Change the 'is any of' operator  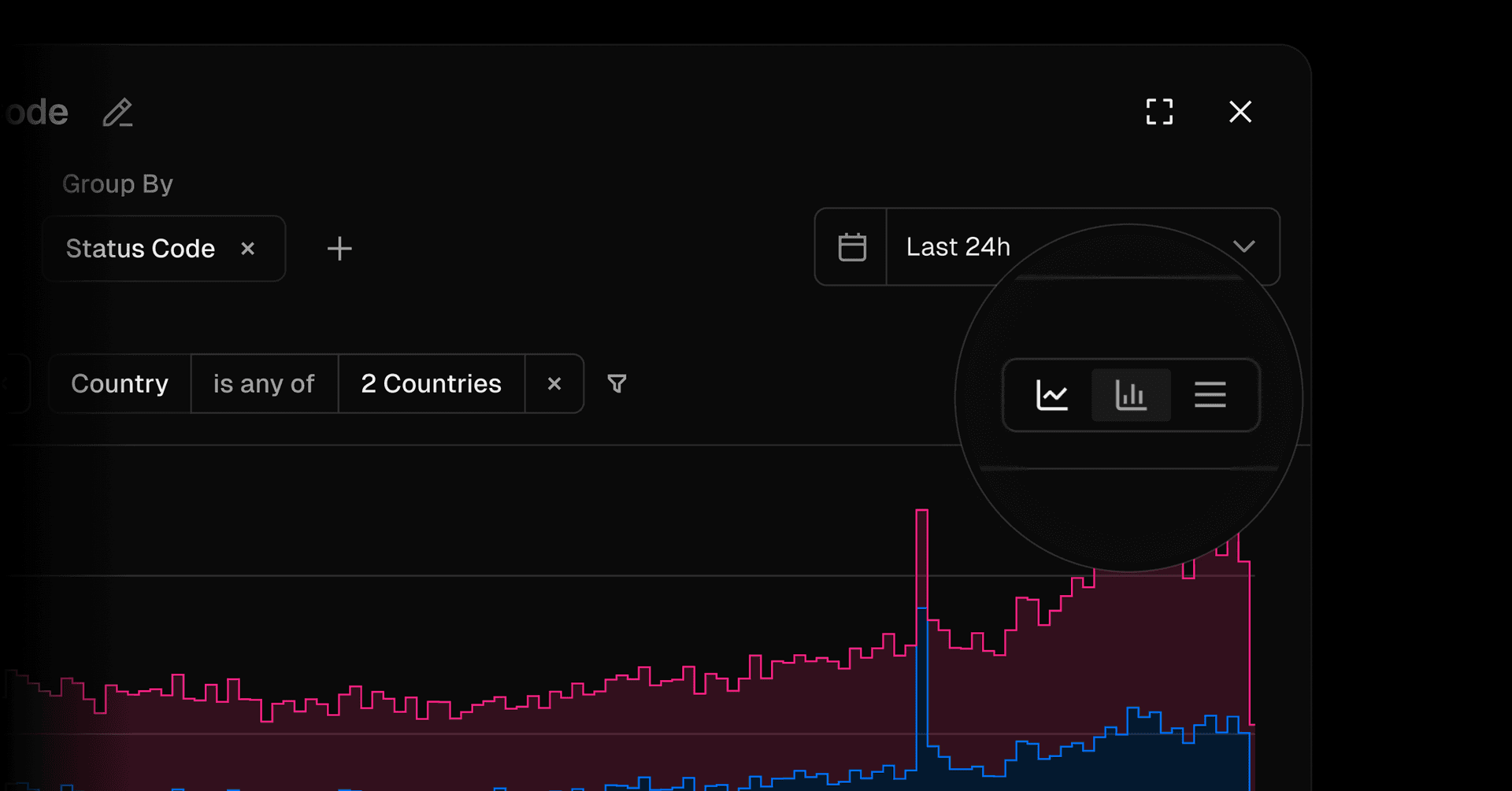(x=264, y=384)
